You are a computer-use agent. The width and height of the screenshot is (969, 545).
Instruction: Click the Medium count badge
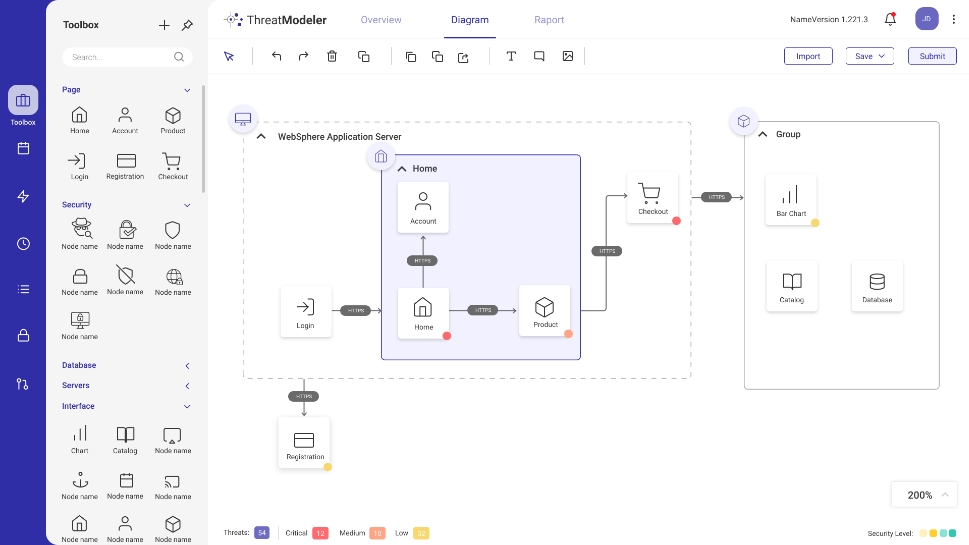378,533
